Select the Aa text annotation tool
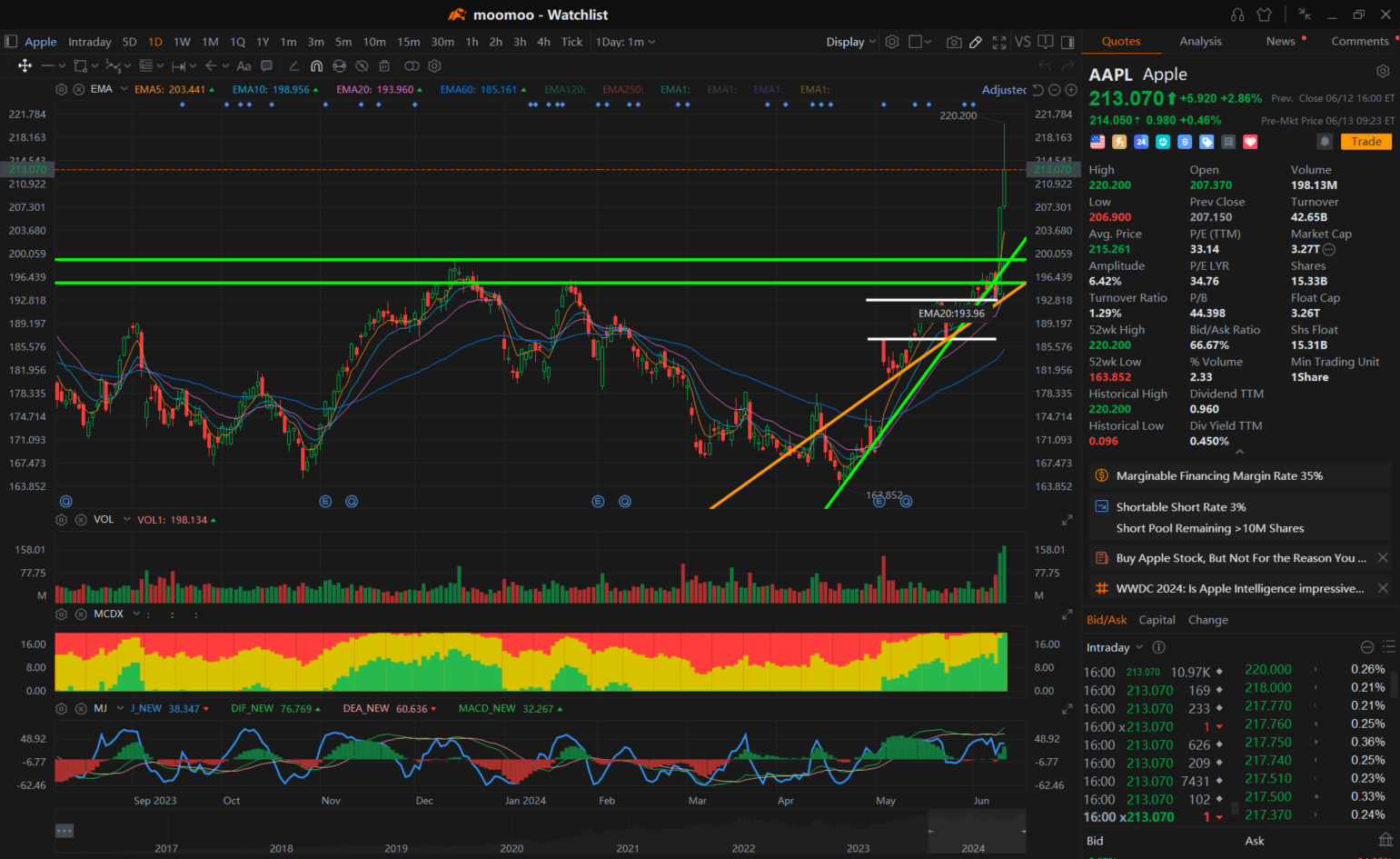The height and width of the screenshot is (859, 1400). [x=243, y=65]
